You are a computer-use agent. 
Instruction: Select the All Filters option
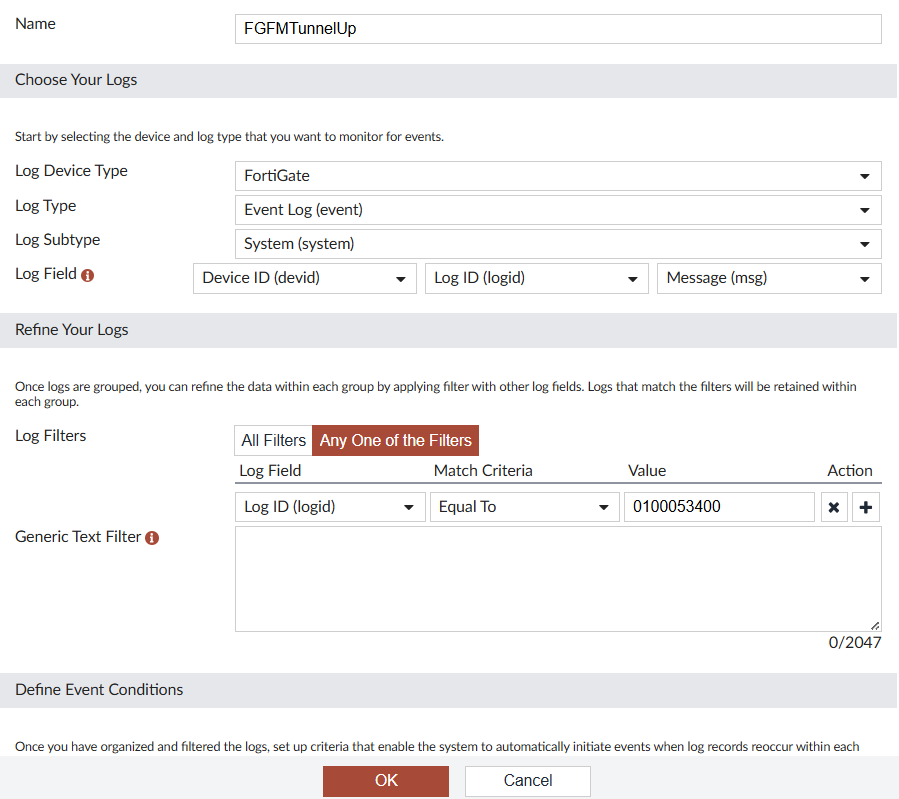[x=273, y=440]
